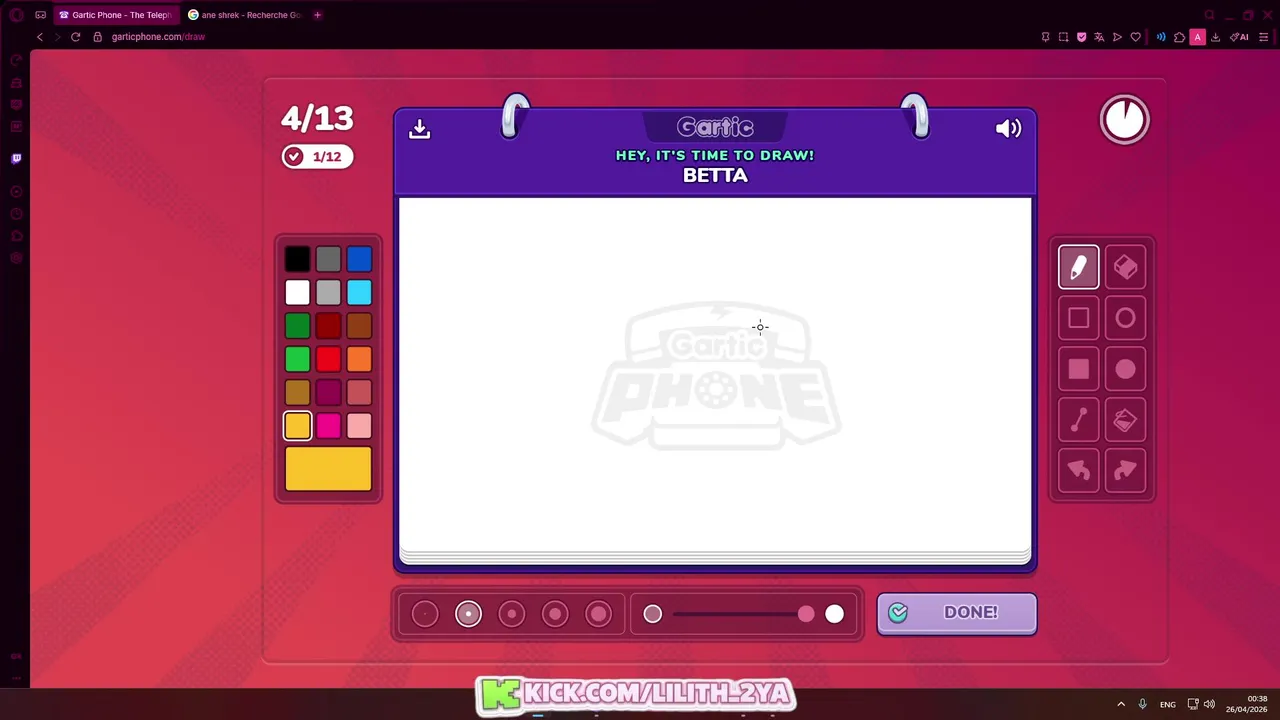The width and height of the screenshot is (1280, 720).
Task: Click the heart bookmark icon in address bar
Action: [x=1135, y=37]
